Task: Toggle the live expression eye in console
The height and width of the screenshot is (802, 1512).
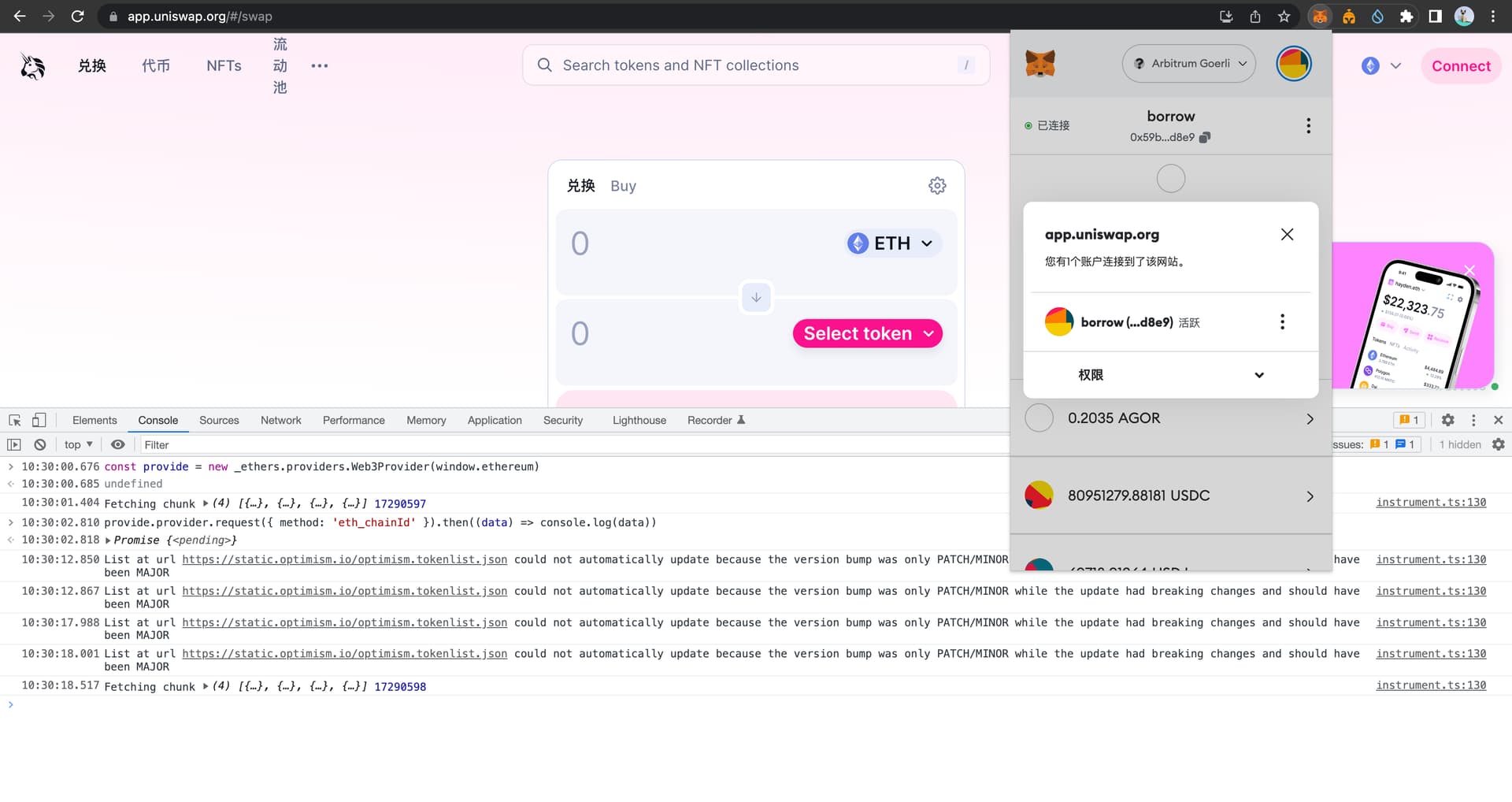Action: (x=117, y=444)
